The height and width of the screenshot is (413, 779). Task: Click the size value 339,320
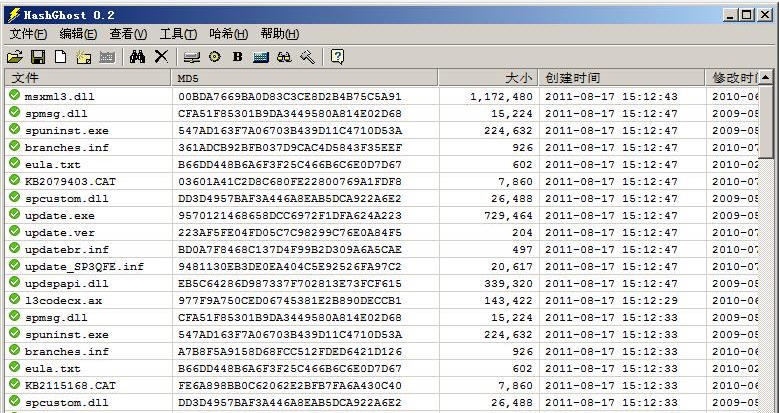click(508, 284)
